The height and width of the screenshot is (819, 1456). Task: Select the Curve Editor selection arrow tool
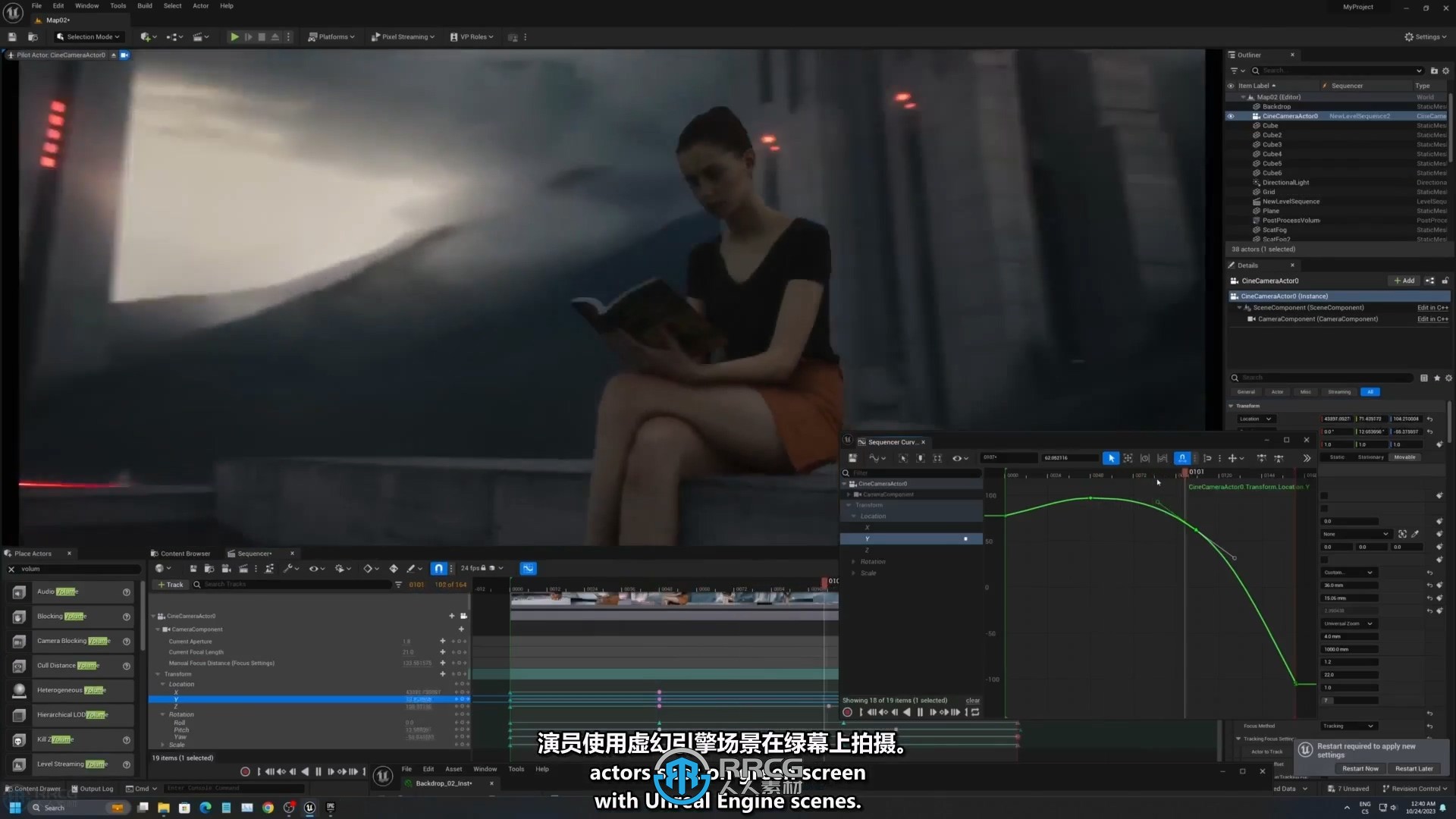1111,458
